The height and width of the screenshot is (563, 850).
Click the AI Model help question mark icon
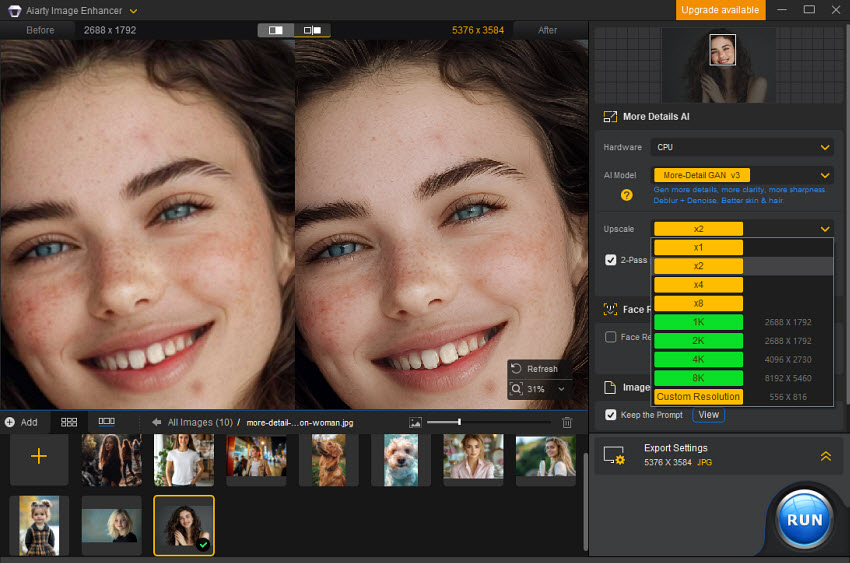click(626, 195)
